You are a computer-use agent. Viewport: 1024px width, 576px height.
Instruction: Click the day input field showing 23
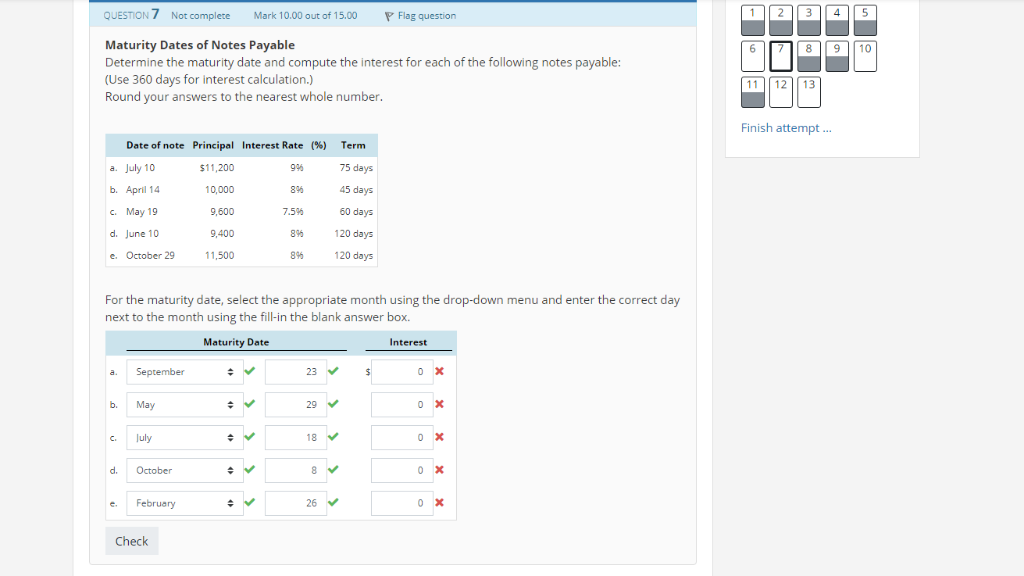(x=296, y=371)
